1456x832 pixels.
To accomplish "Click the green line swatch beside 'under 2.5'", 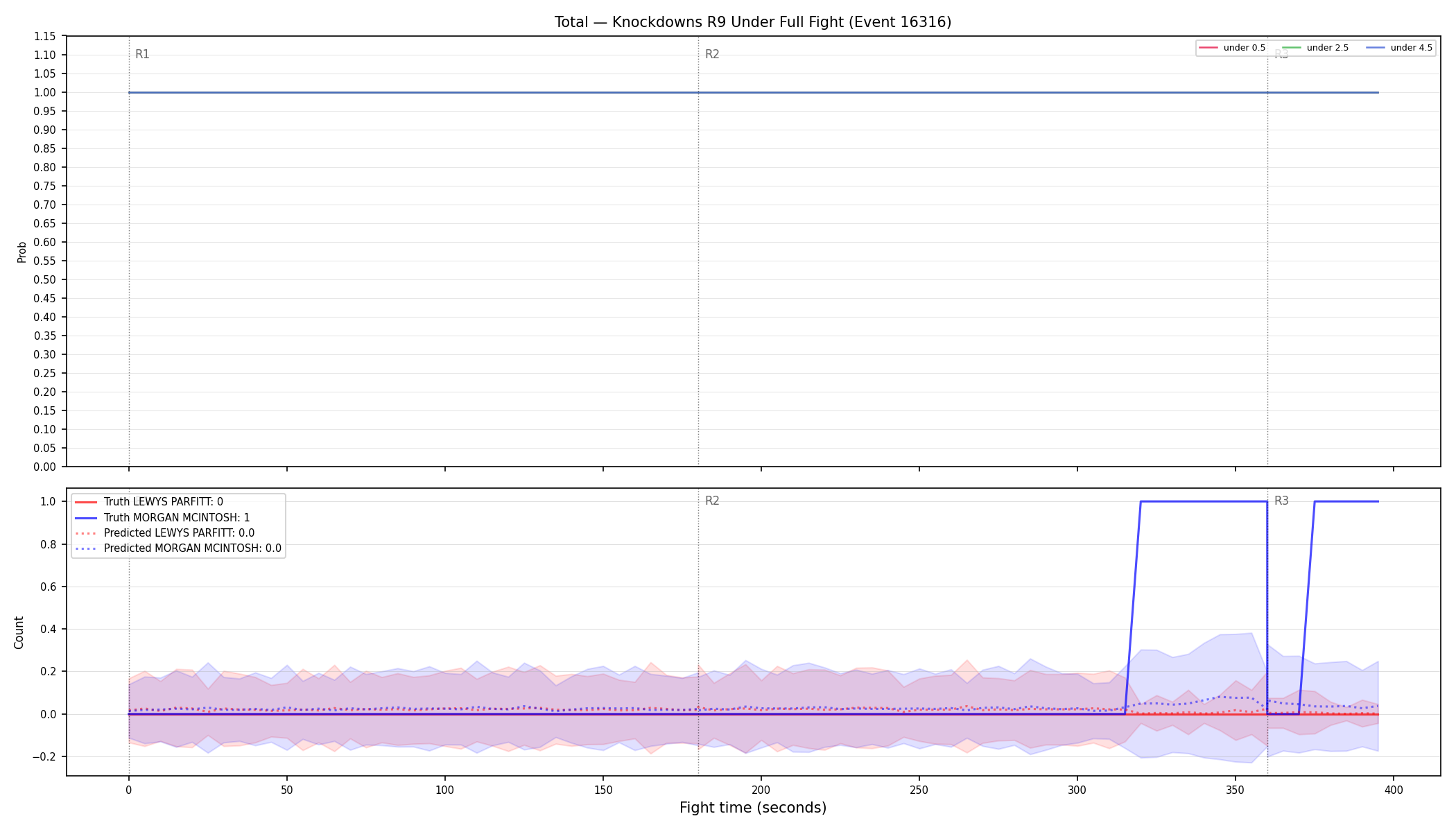I will 1292,48.
